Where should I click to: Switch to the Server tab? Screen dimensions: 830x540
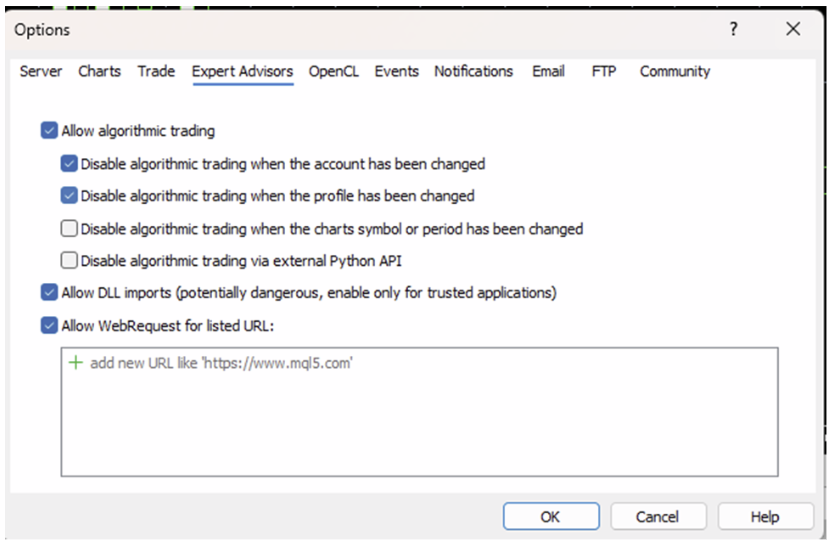click(x=41, y=71)
